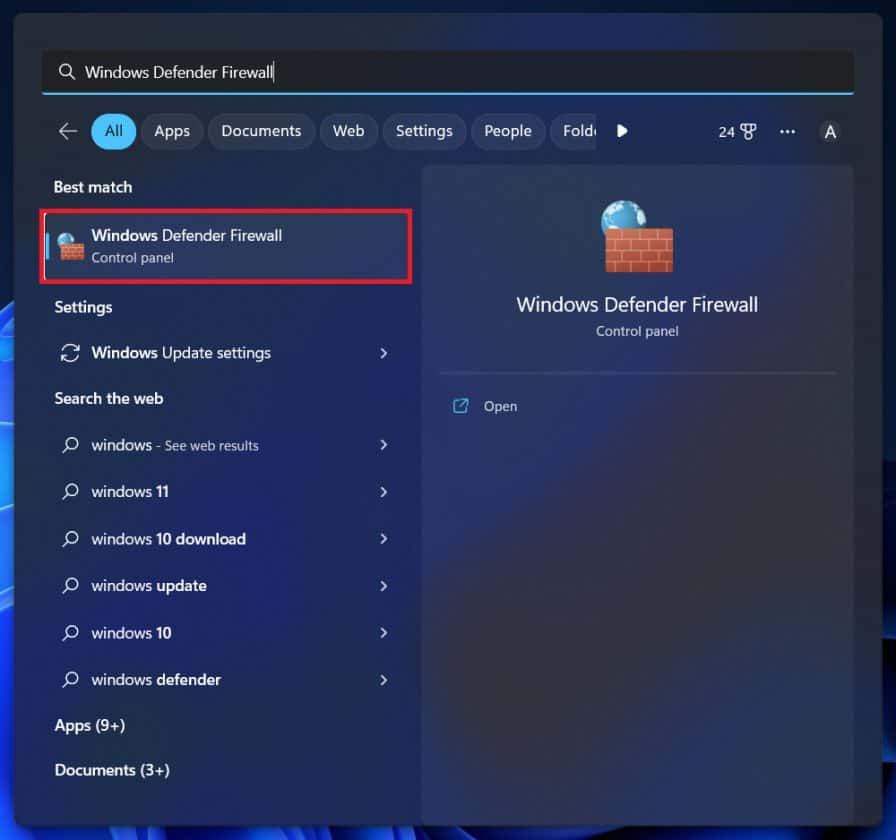This screenshot has width=896, height=840.
Task: Click in the search text box
Action: (450, 72)
